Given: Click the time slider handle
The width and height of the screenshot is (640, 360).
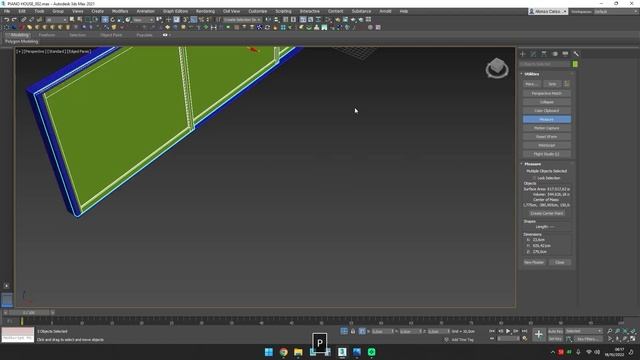Looking at the screenshot, I should [29, 313].
